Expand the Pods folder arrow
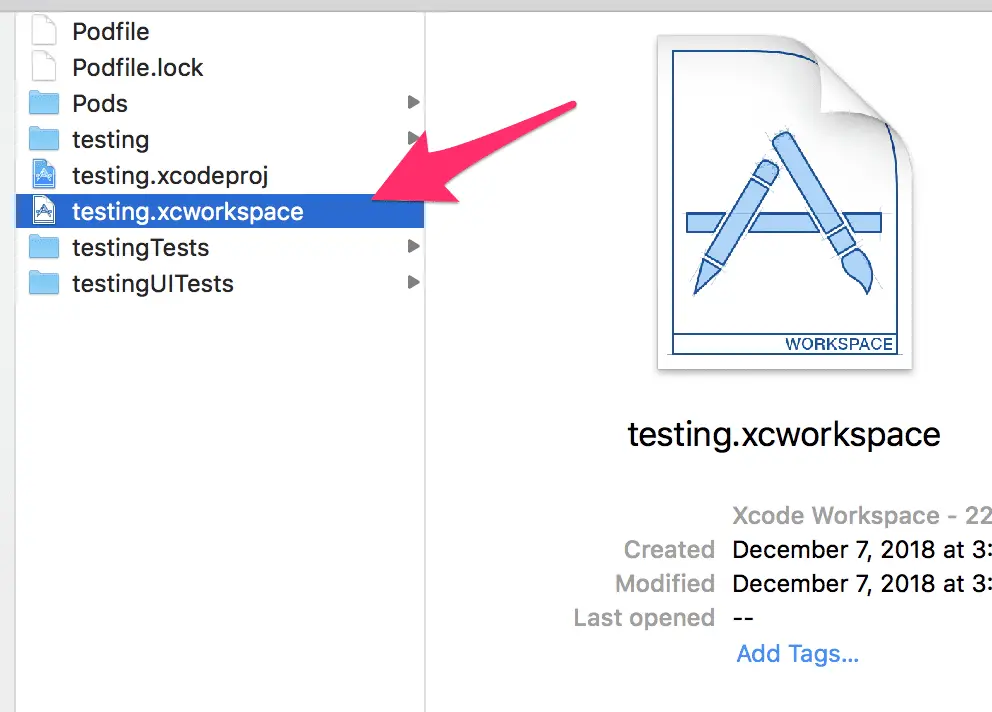 (413, 102)
